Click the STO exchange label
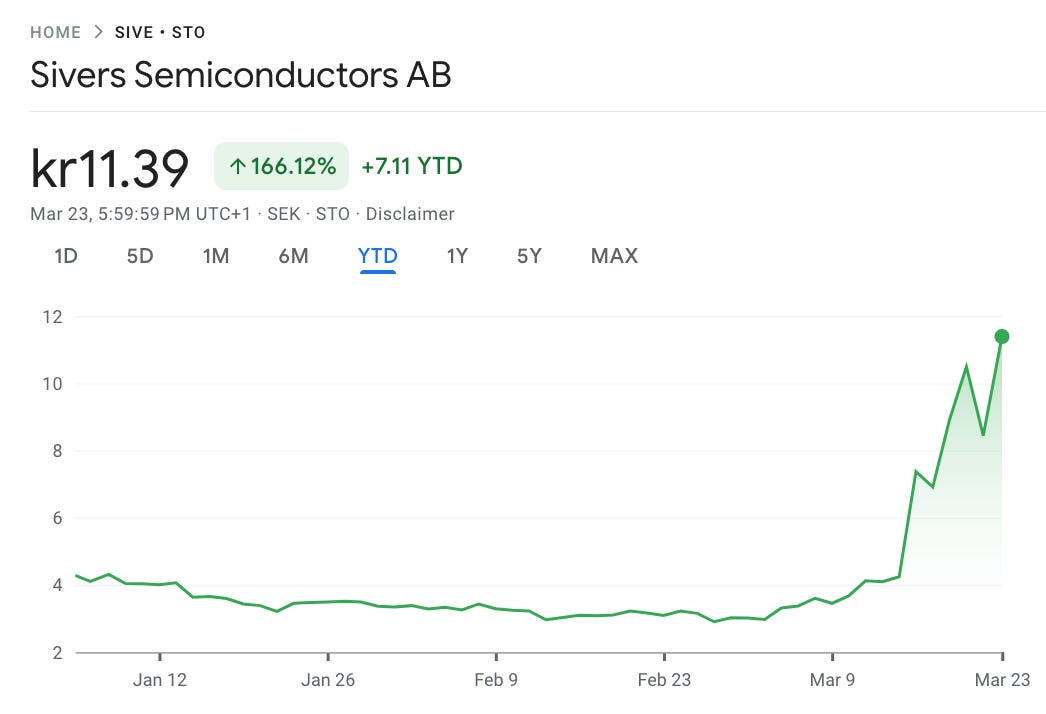This screenshot has width=1046, height=714. [x=188, y=31]
